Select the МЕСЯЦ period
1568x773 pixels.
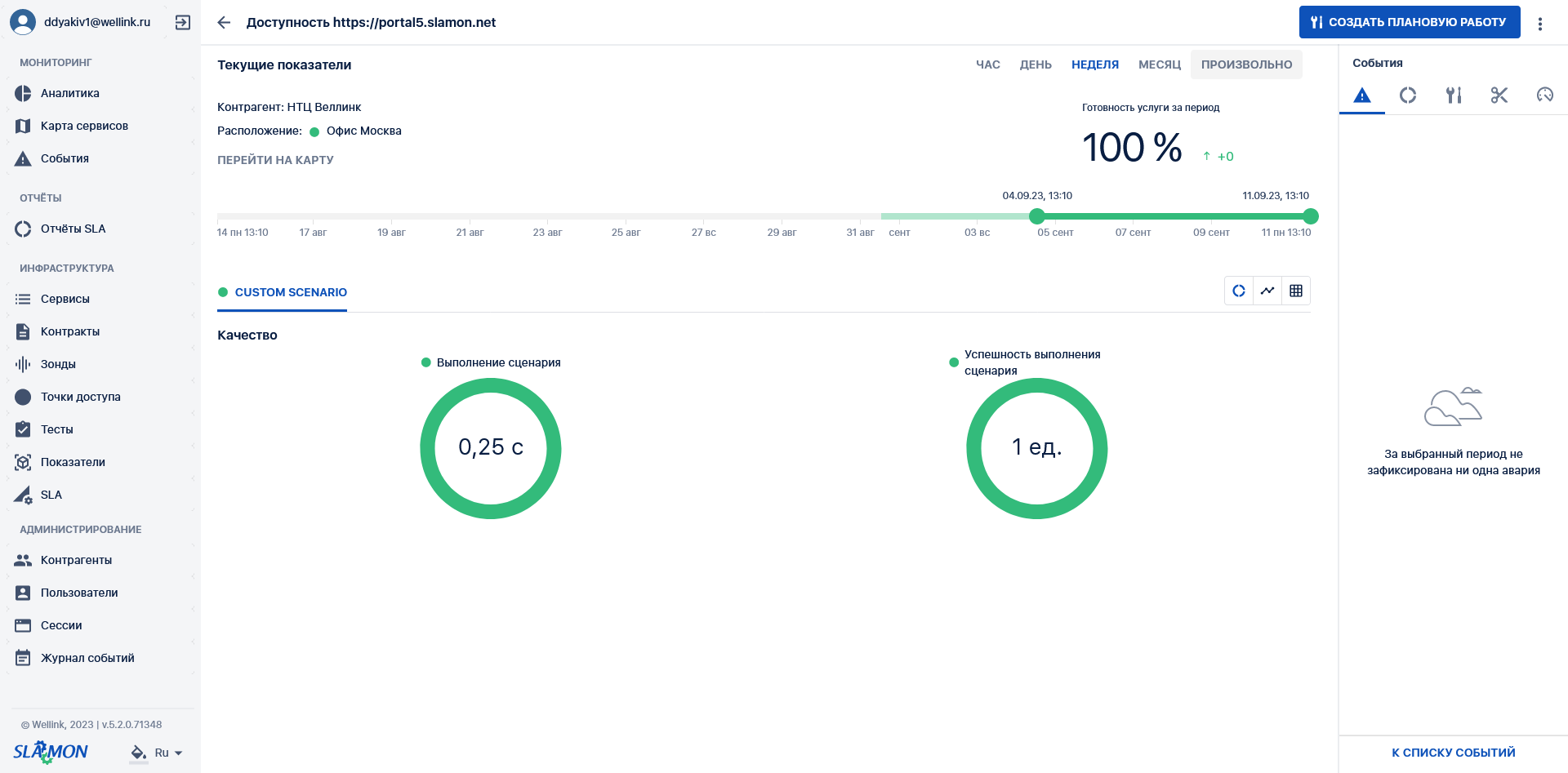tap(1160, 64)
